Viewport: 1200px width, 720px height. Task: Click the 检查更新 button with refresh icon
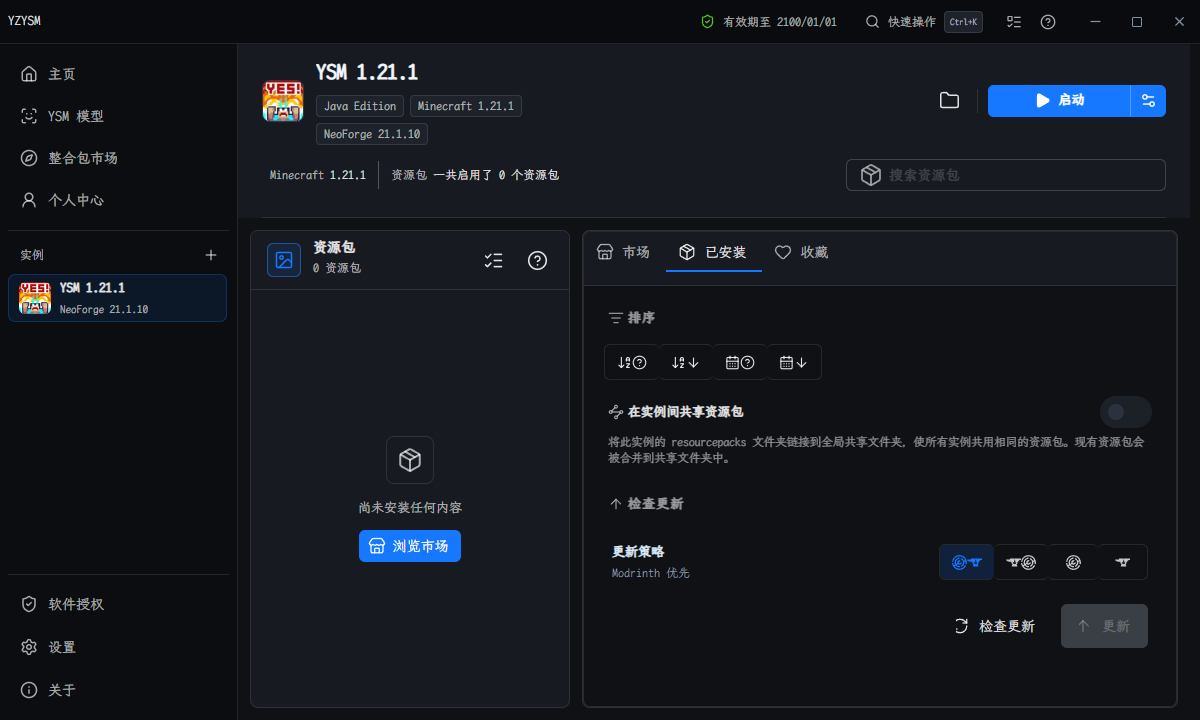click(x=995, y=626)
